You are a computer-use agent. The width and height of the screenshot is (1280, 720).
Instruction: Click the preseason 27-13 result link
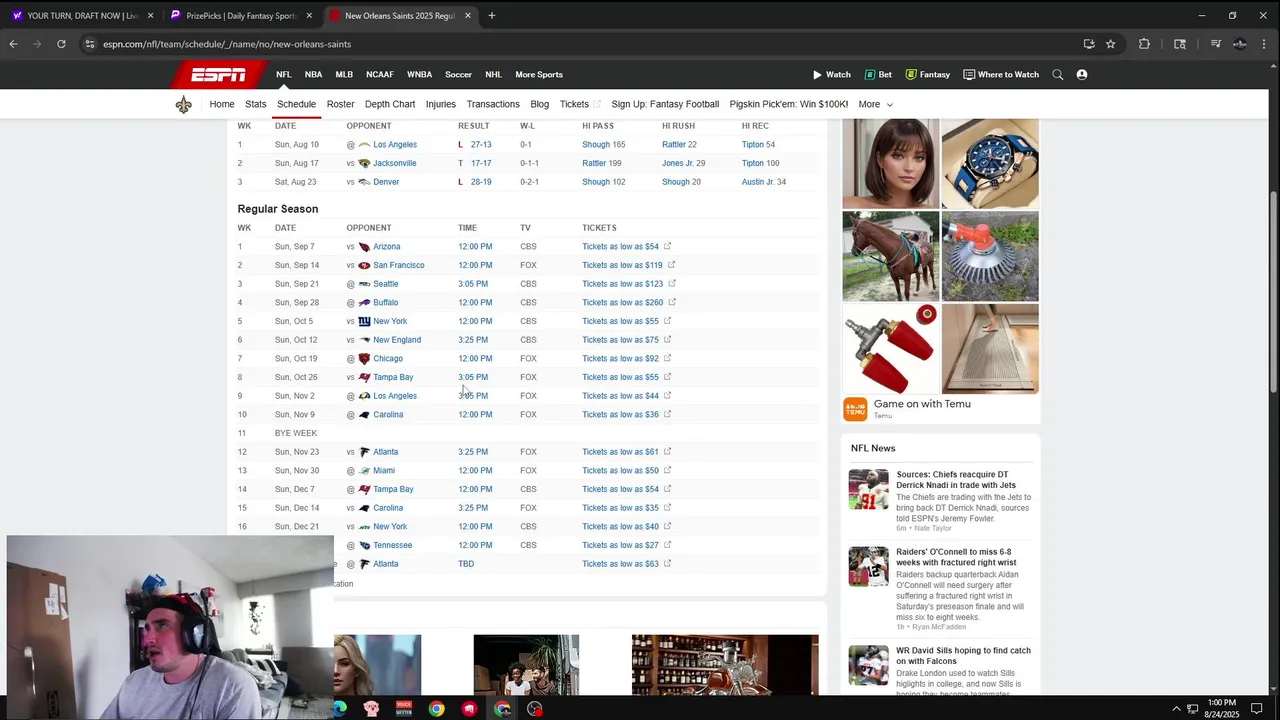coord(481,145)
